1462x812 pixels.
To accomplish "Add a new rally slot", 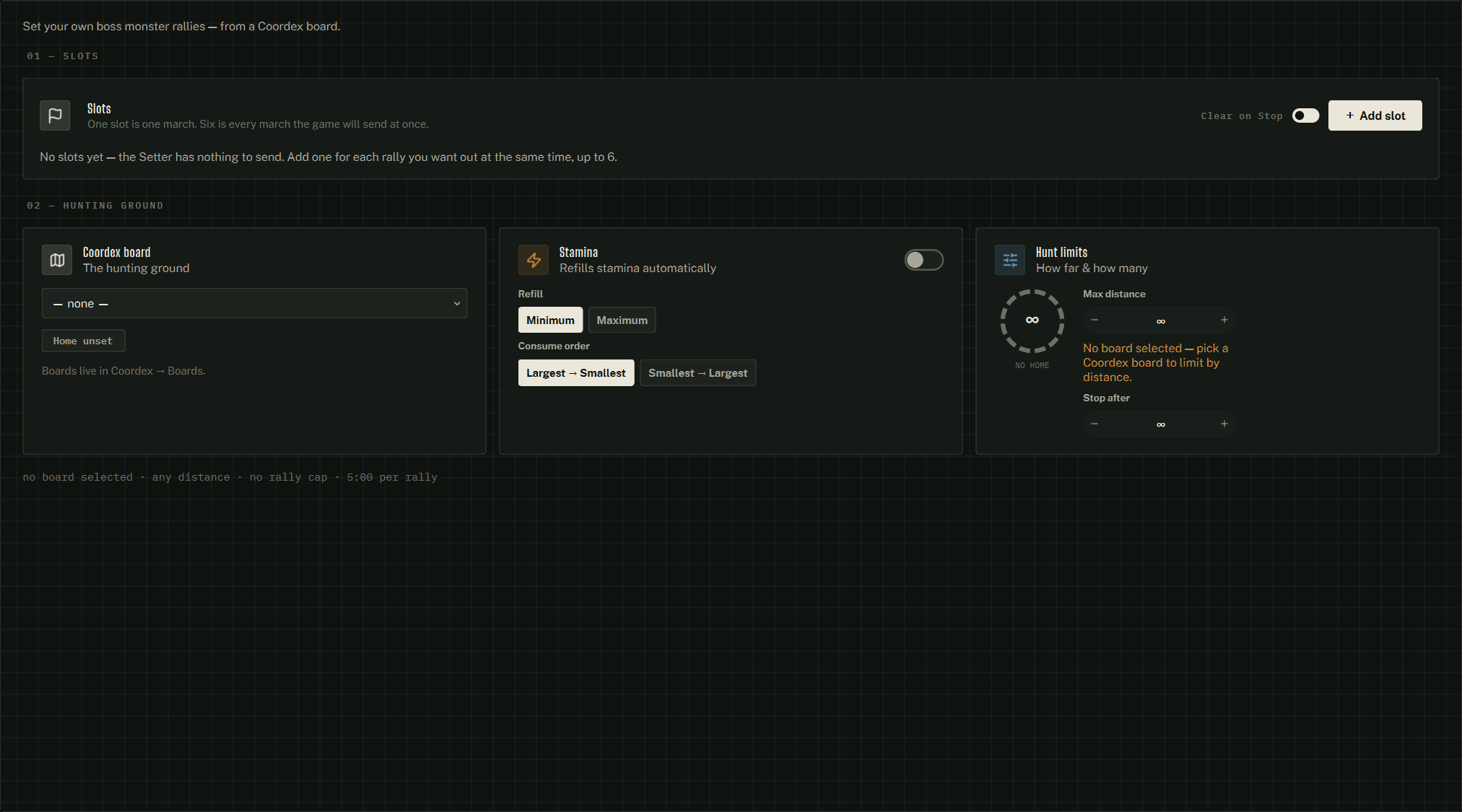I will click(x=1375, y=115).
